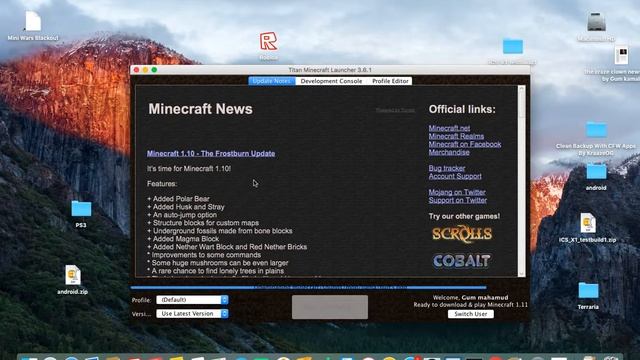Click the '+ An auto-jump option' line
The height and width of the screenshot is (360, 640).
(x=182, y=215)
